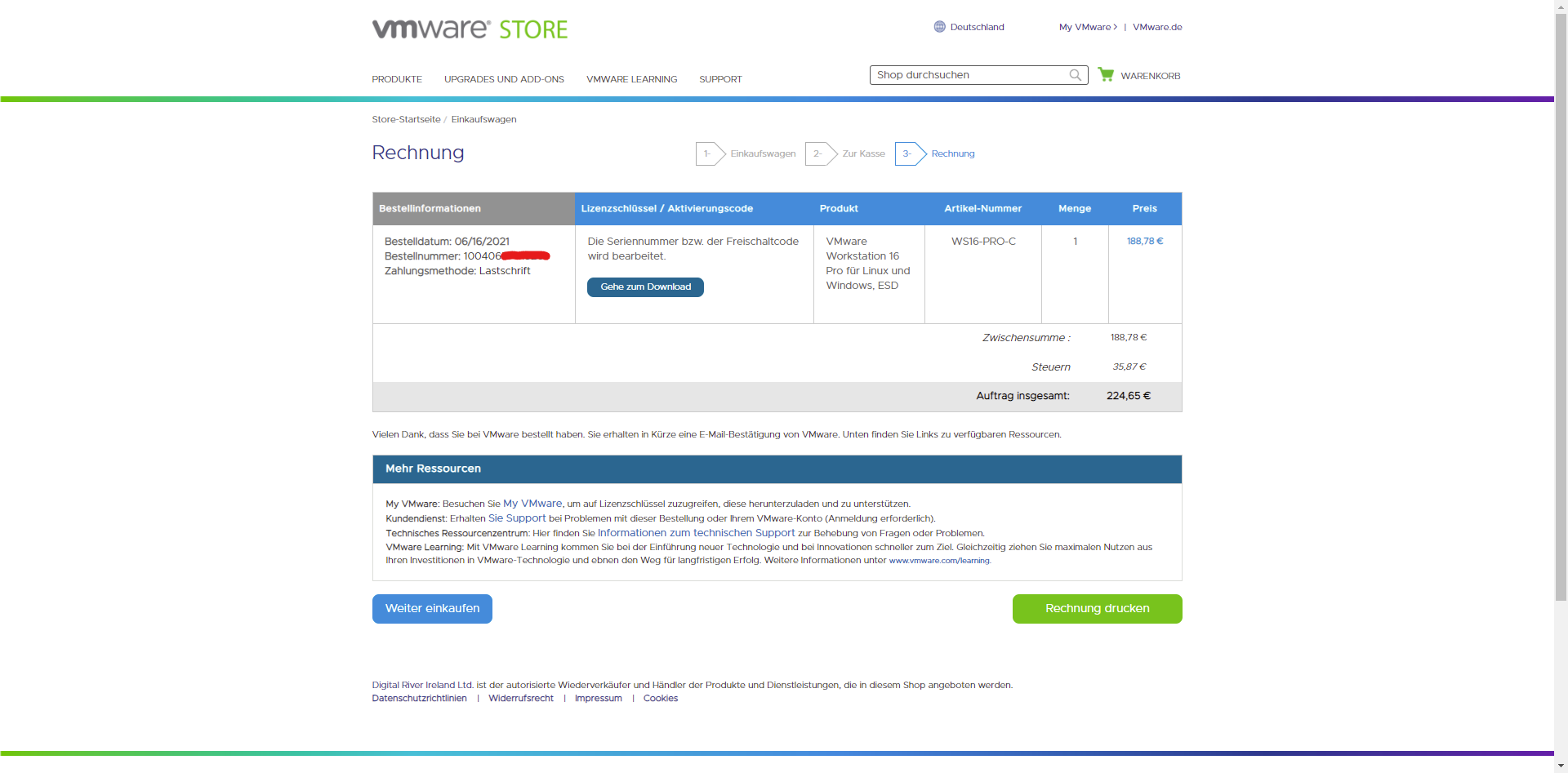Click the VMware Store logo
This screenshot has width=1568, height=773.
coord(470,29)
